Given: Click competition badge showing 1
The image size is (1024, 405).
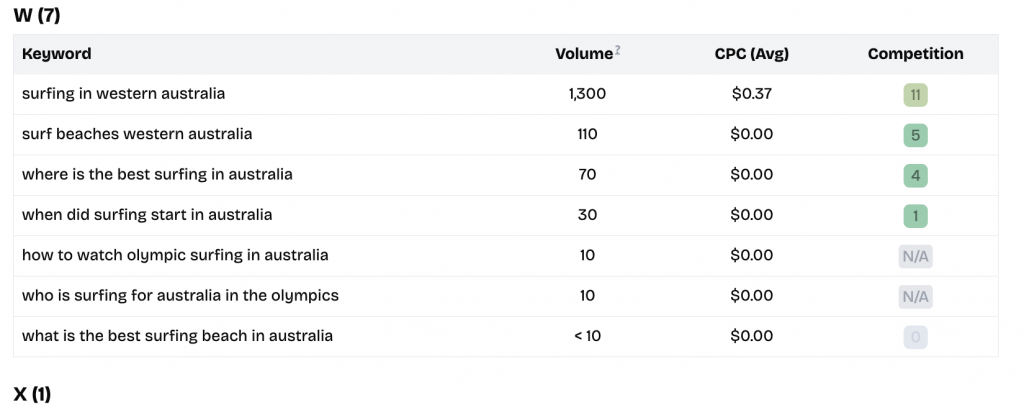Looking at the screenshot, I should tap(915, 216).
